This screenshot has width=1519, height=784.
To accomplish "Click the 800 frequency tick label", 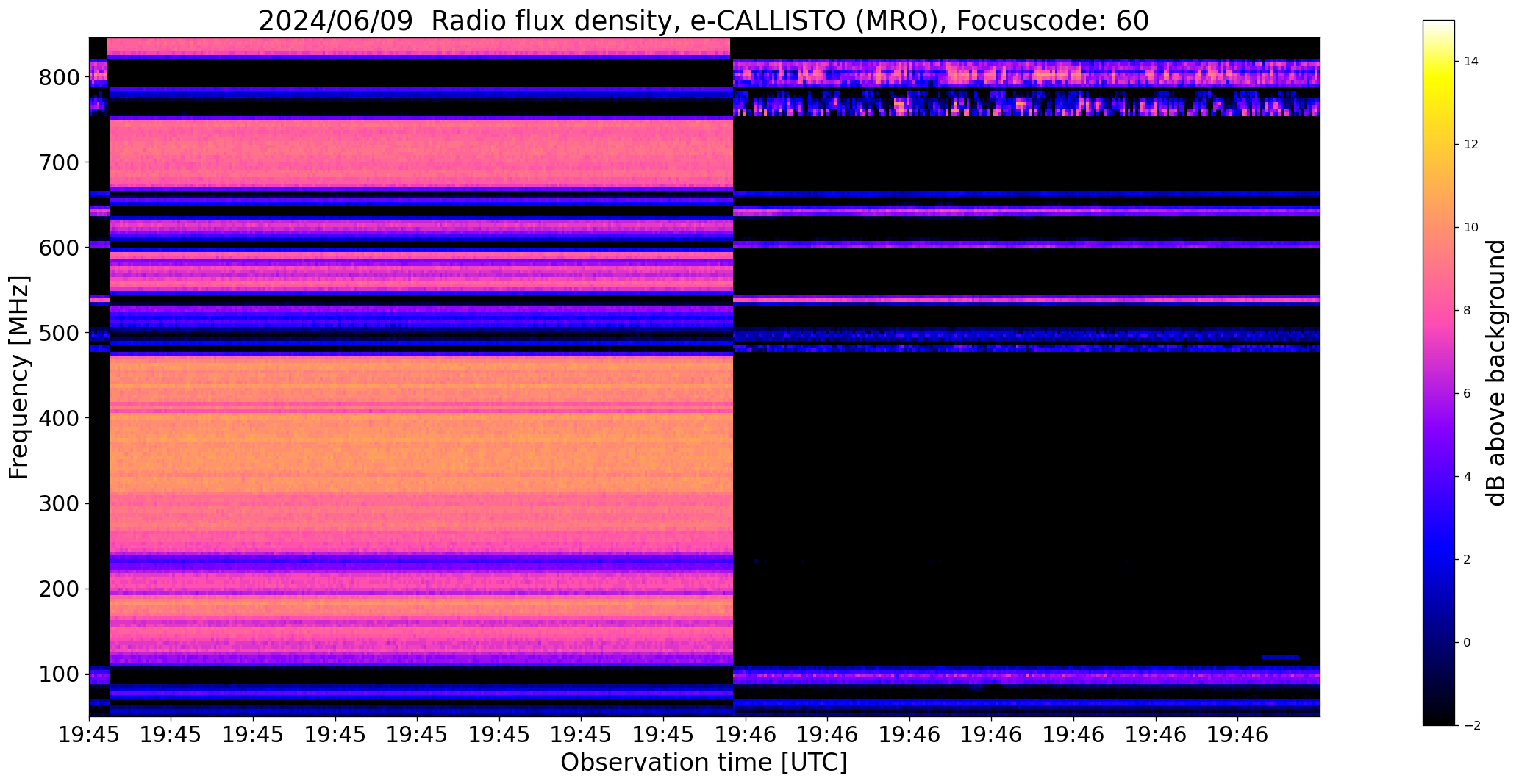I will [x=59, y=77].
